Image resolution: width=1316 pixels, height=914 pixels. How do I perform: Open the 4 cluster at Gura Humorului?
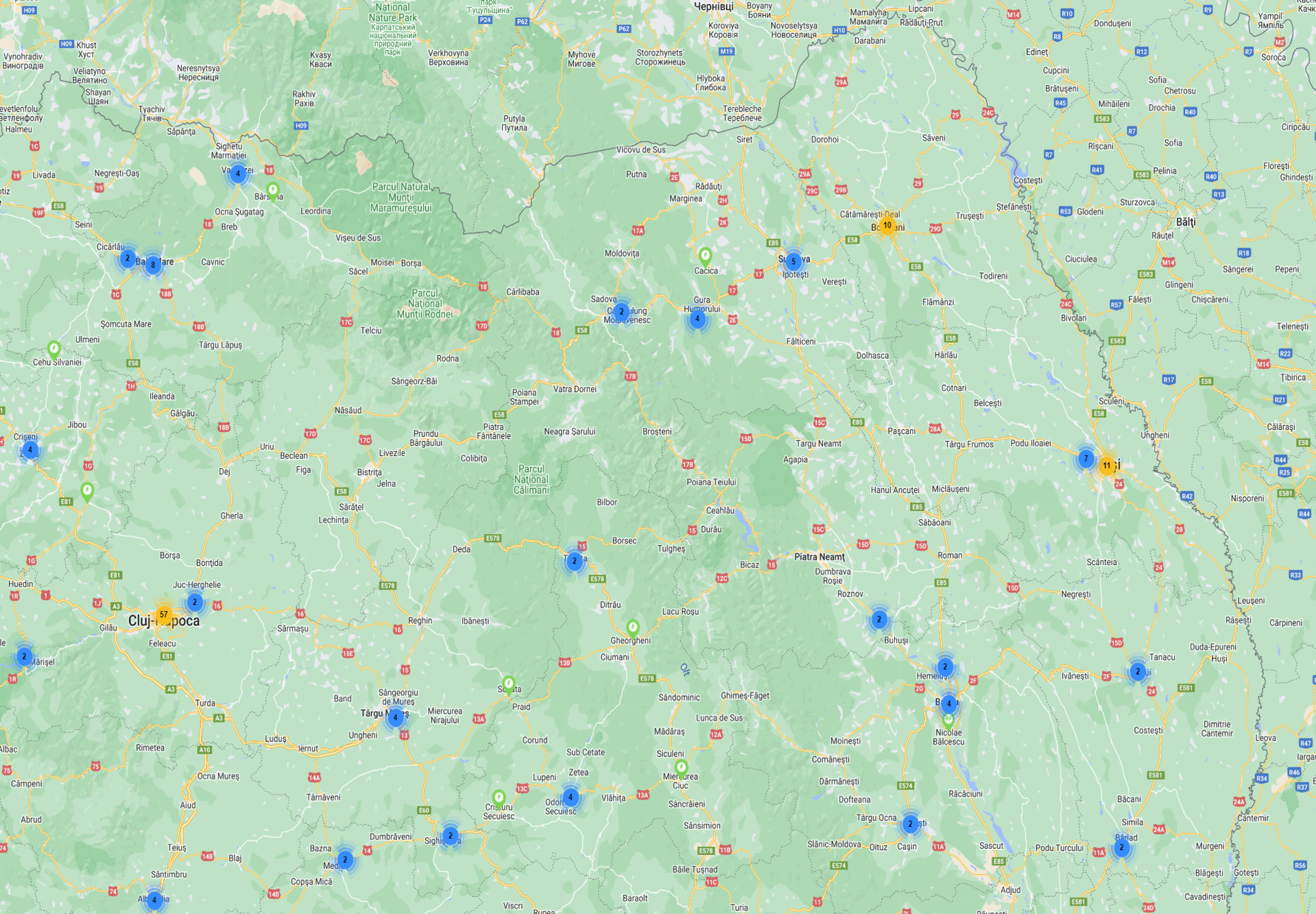coord(697,319)
